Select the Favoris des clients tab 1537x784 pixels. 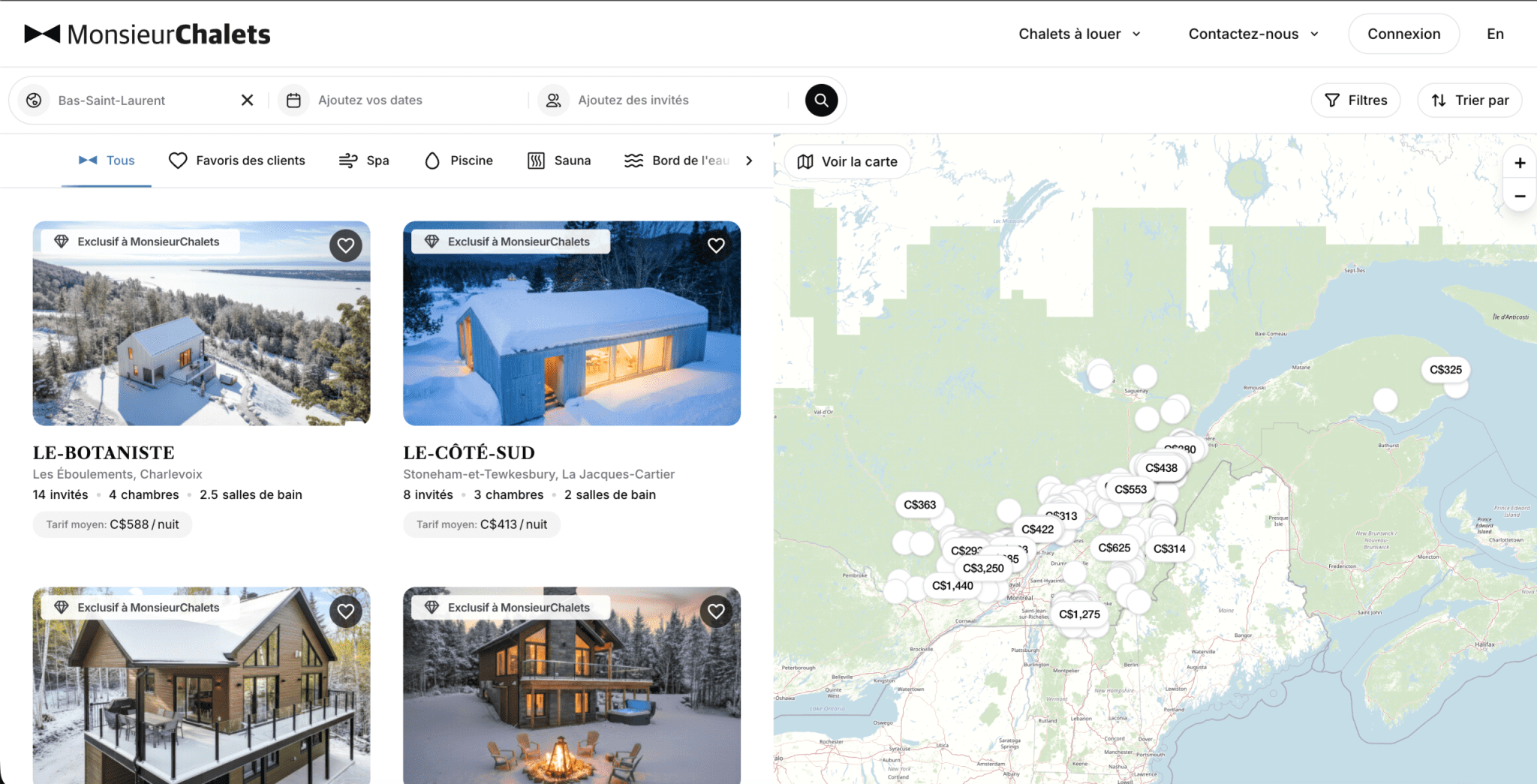[237, 161]
